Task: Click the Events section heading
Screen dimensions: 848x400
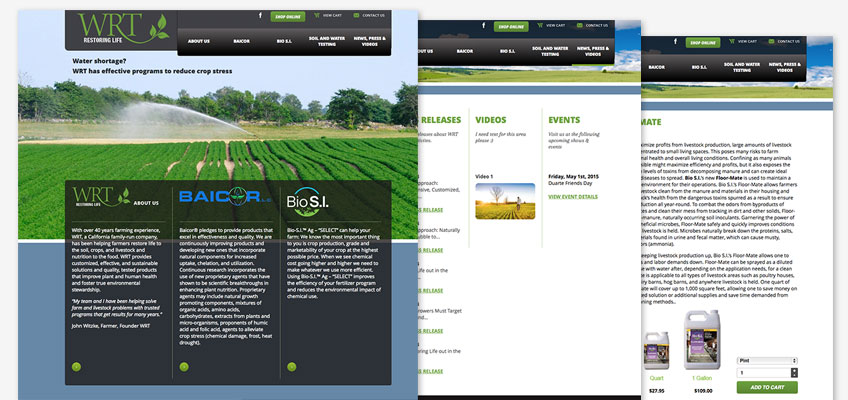Action: click(564, 120)
